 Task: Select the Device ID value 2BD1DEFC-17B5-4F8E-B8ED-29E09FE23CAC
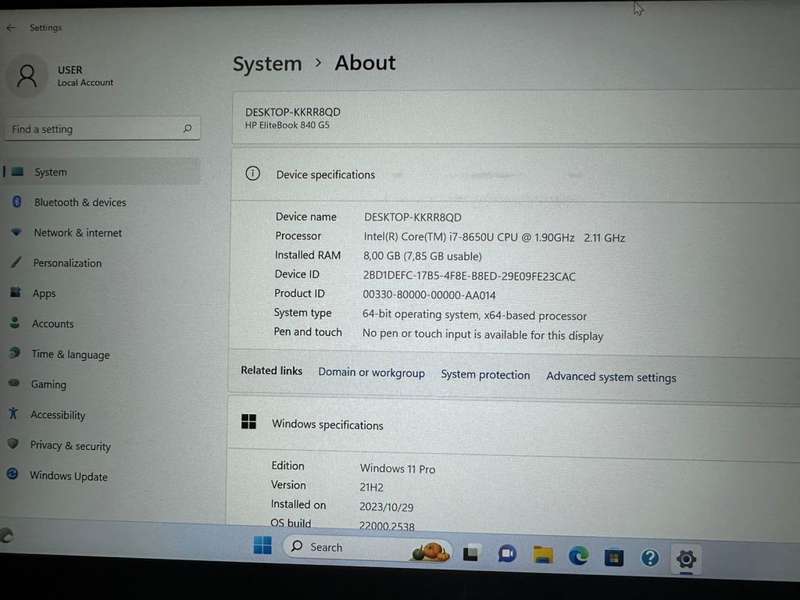coord(469,276)
